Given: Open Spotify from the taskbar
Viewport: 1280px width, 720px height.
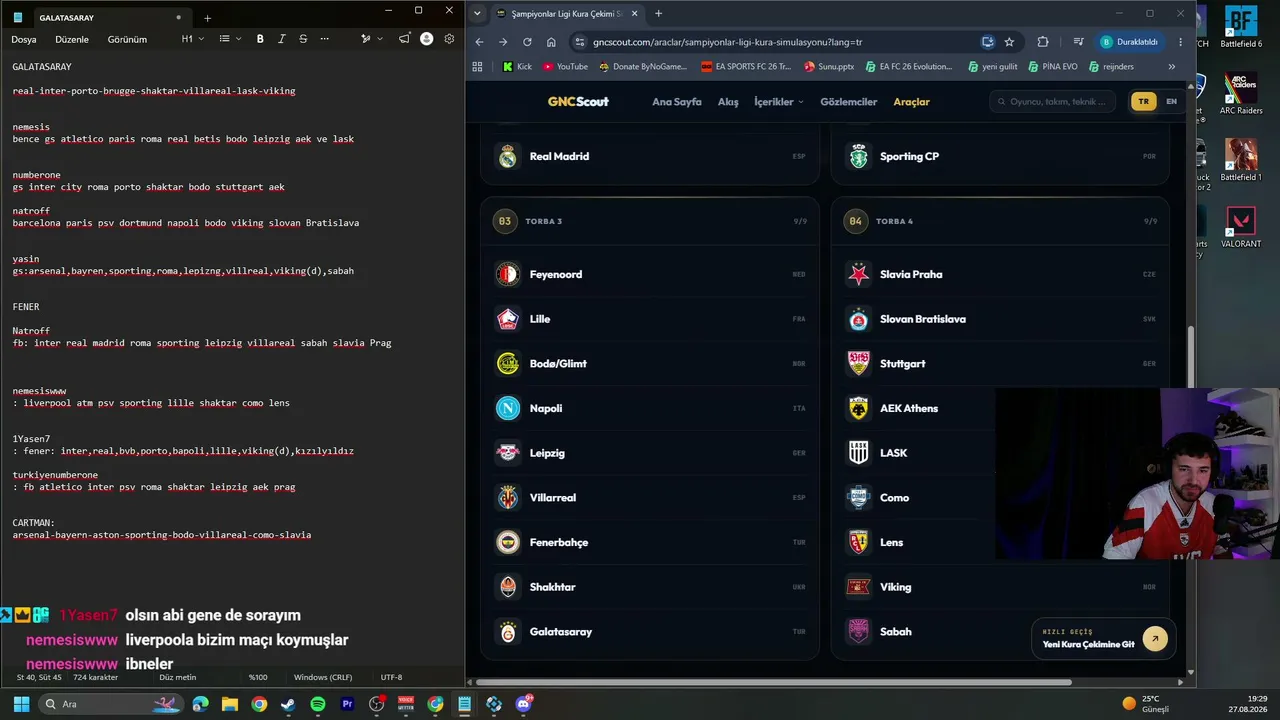Looking at the screenshot, I should (x=318, y=704).
